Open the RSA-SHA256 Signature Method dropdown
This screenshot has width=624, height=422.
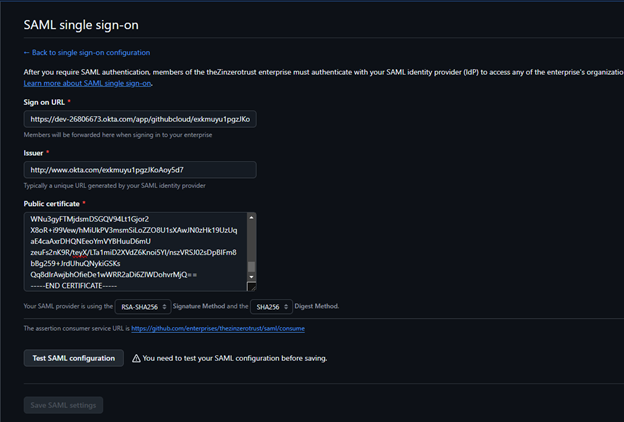click(x=143, y=307)
